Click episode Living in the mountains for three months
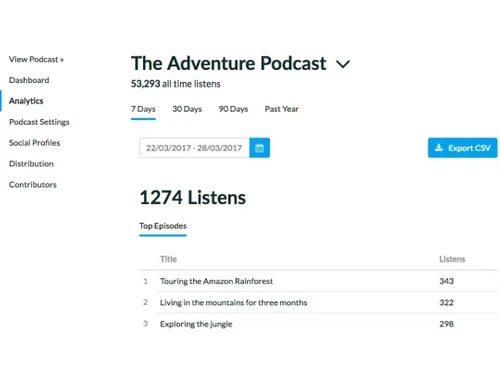 tap(233, 302)
